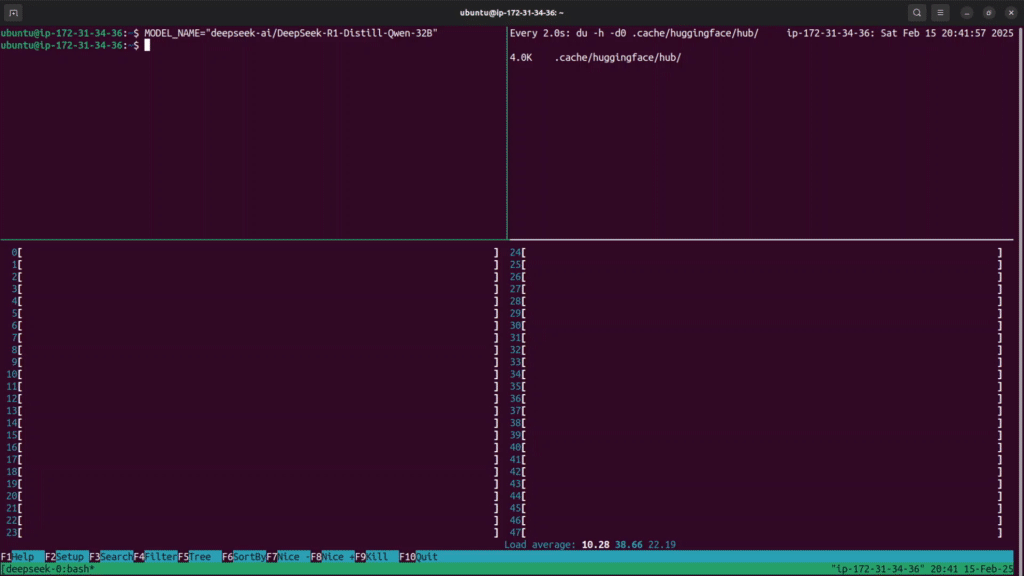Click the CPU 12 meter bar
The image size is (1024, 576).
pyautogui.click(x=253, y=398)
